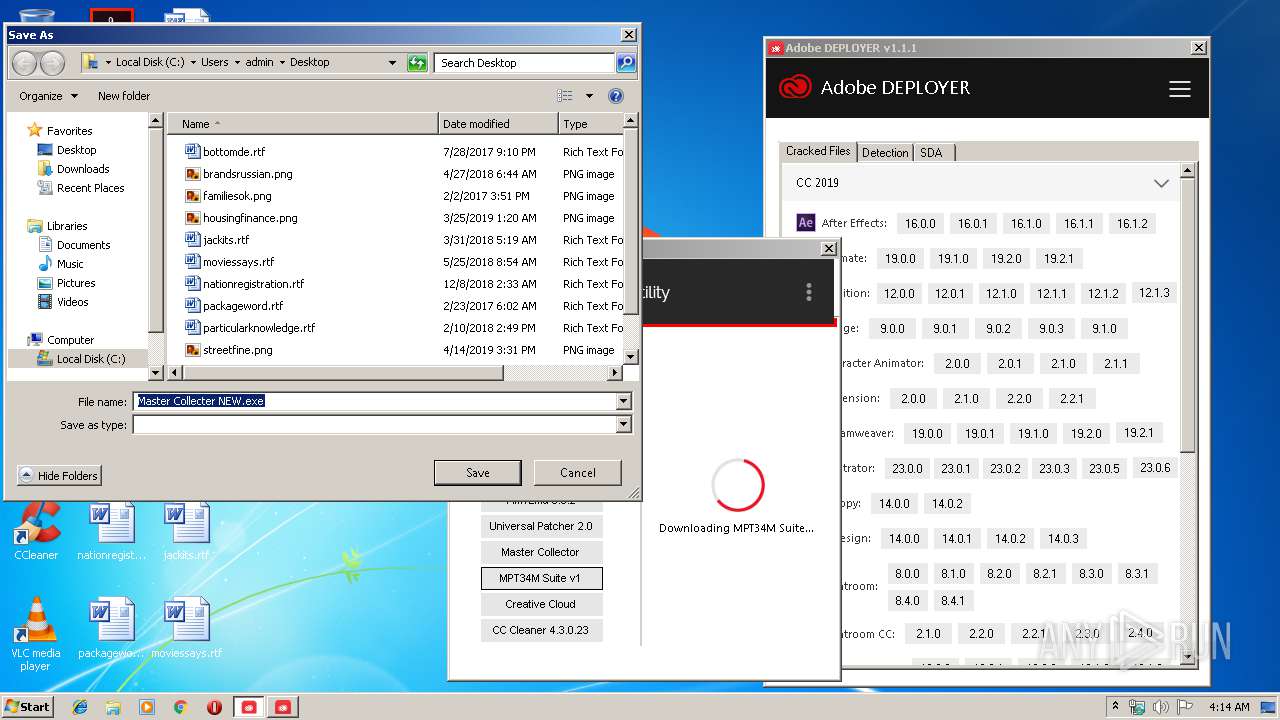
Task: Click the Master Collector button
Action: pyautogui.click(x=540, y=552)
